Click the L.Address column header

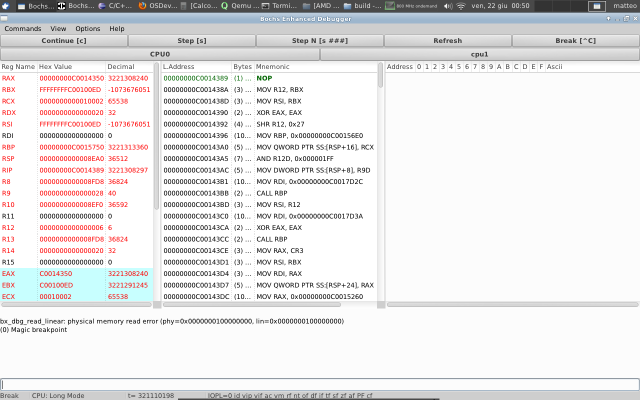(x=196, y=67)
